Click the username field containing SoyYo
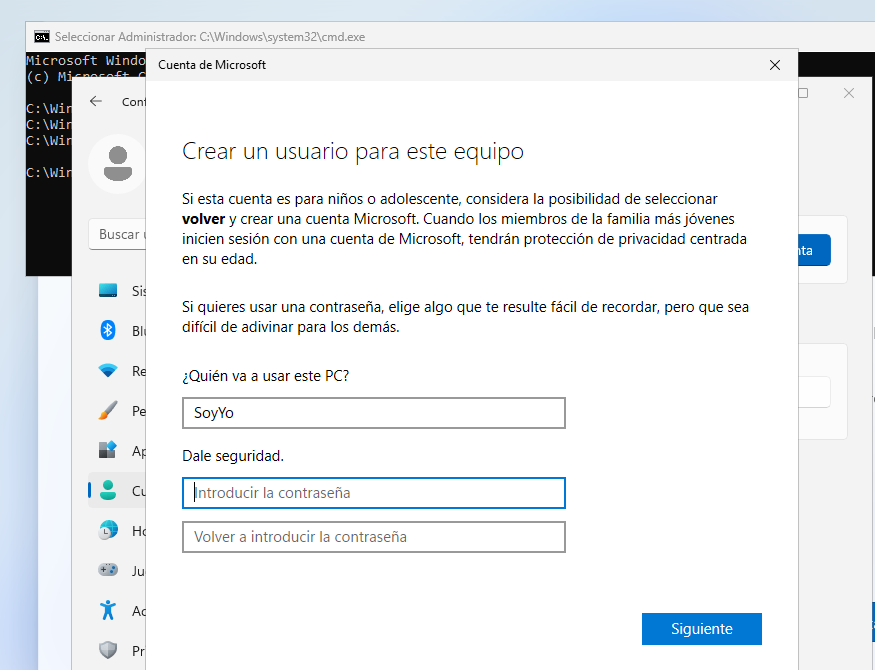875x670 pixels. 373,413
